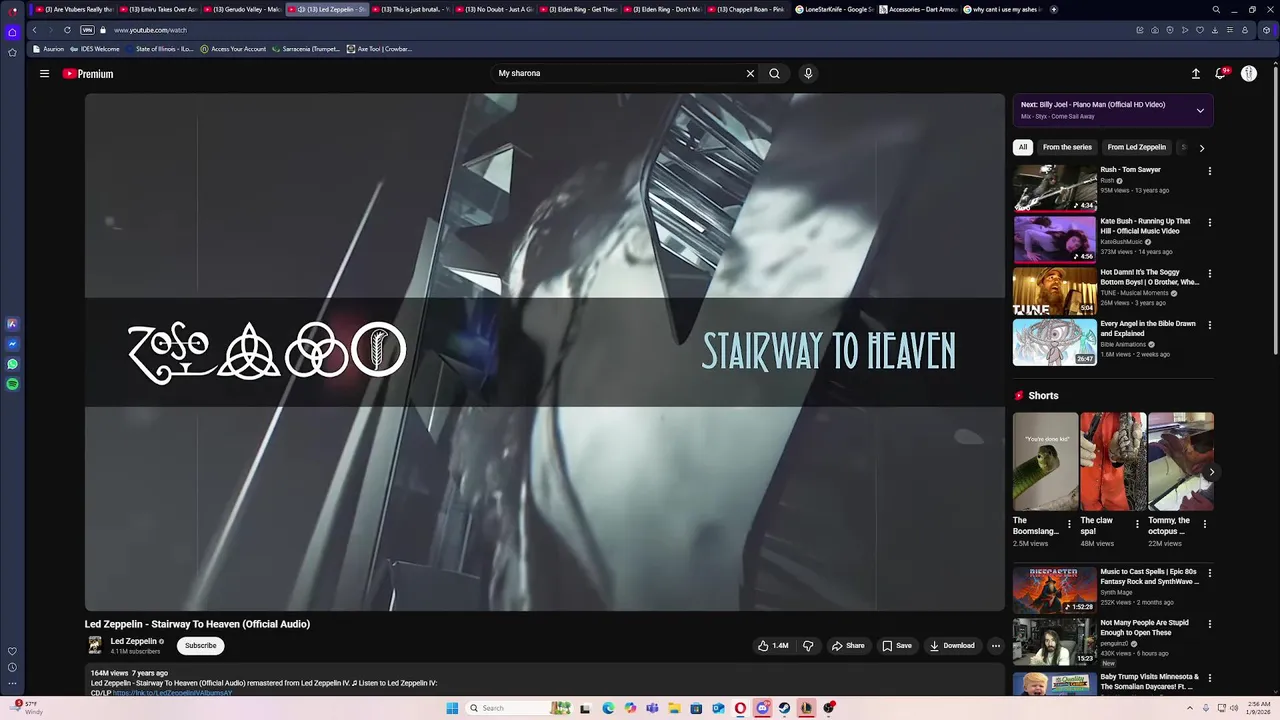The width and height of the screenshot is (1280, 720).
Task: Open options for The claw spa short
Action: point(1136,524)
